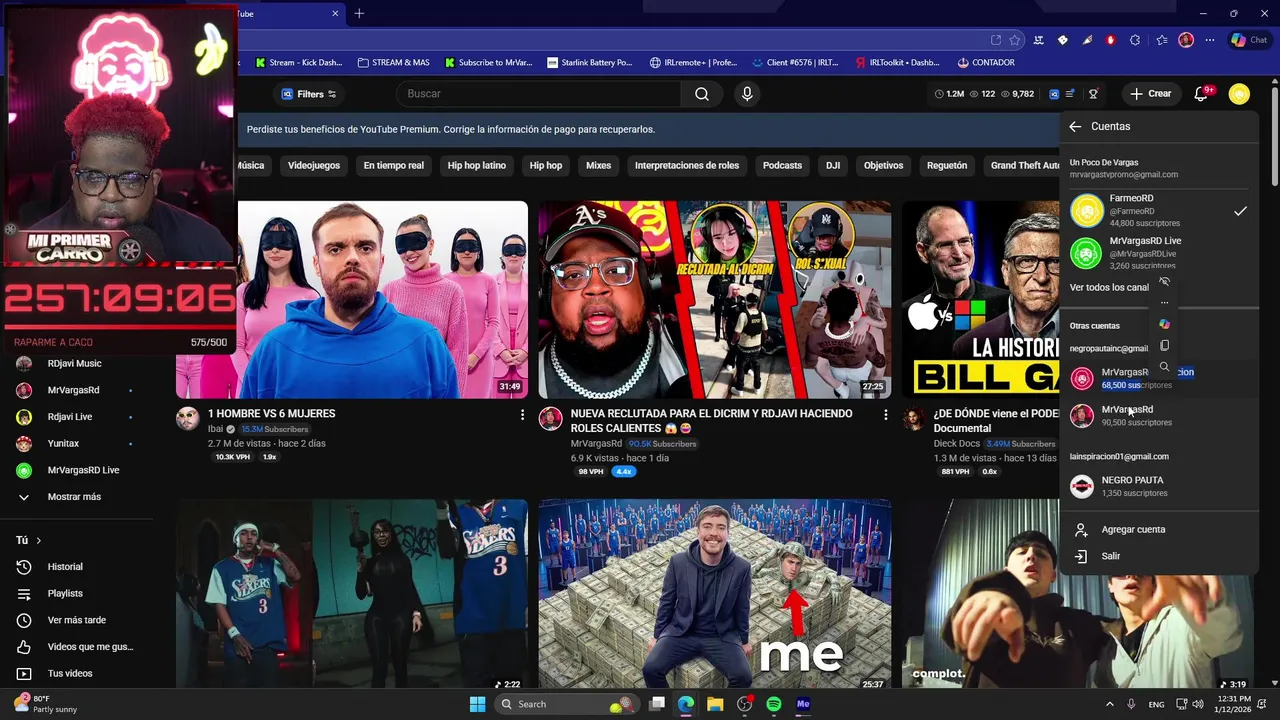This screenshot has height=720, width=1280.
Task: Open more options for 1 HOMBRE VS 6 MUJERES
Action: 522,414
